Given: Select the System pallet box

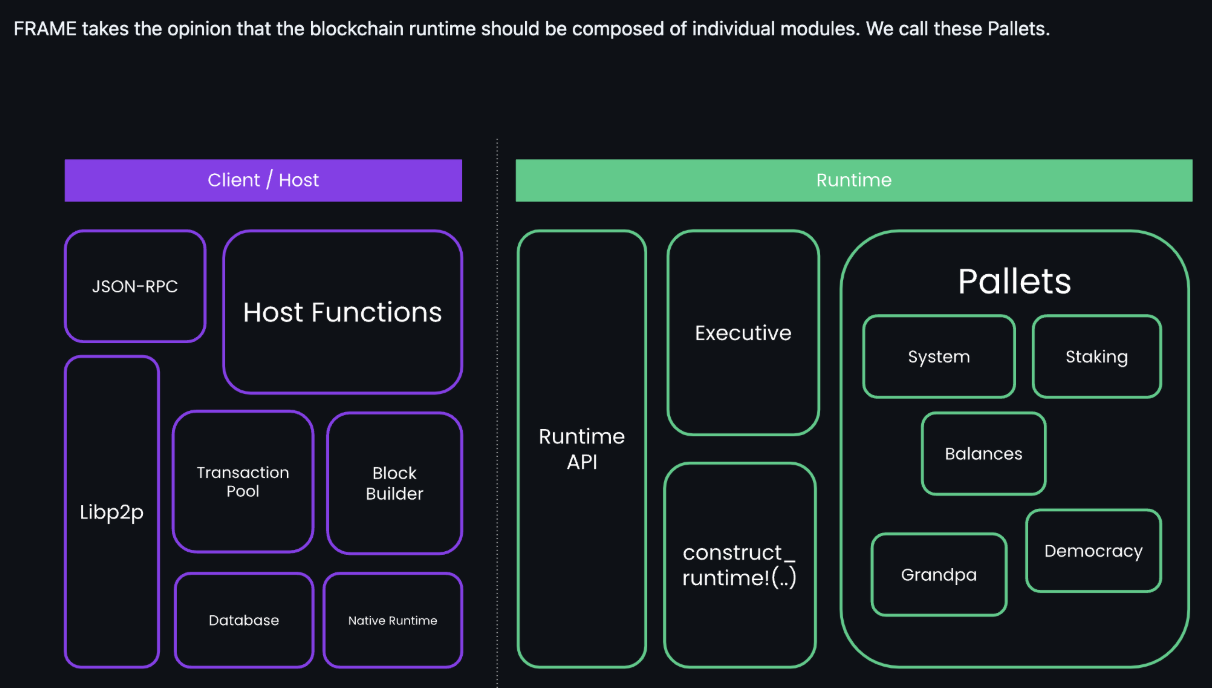Looking at the screenshot, I should point(939,357).
